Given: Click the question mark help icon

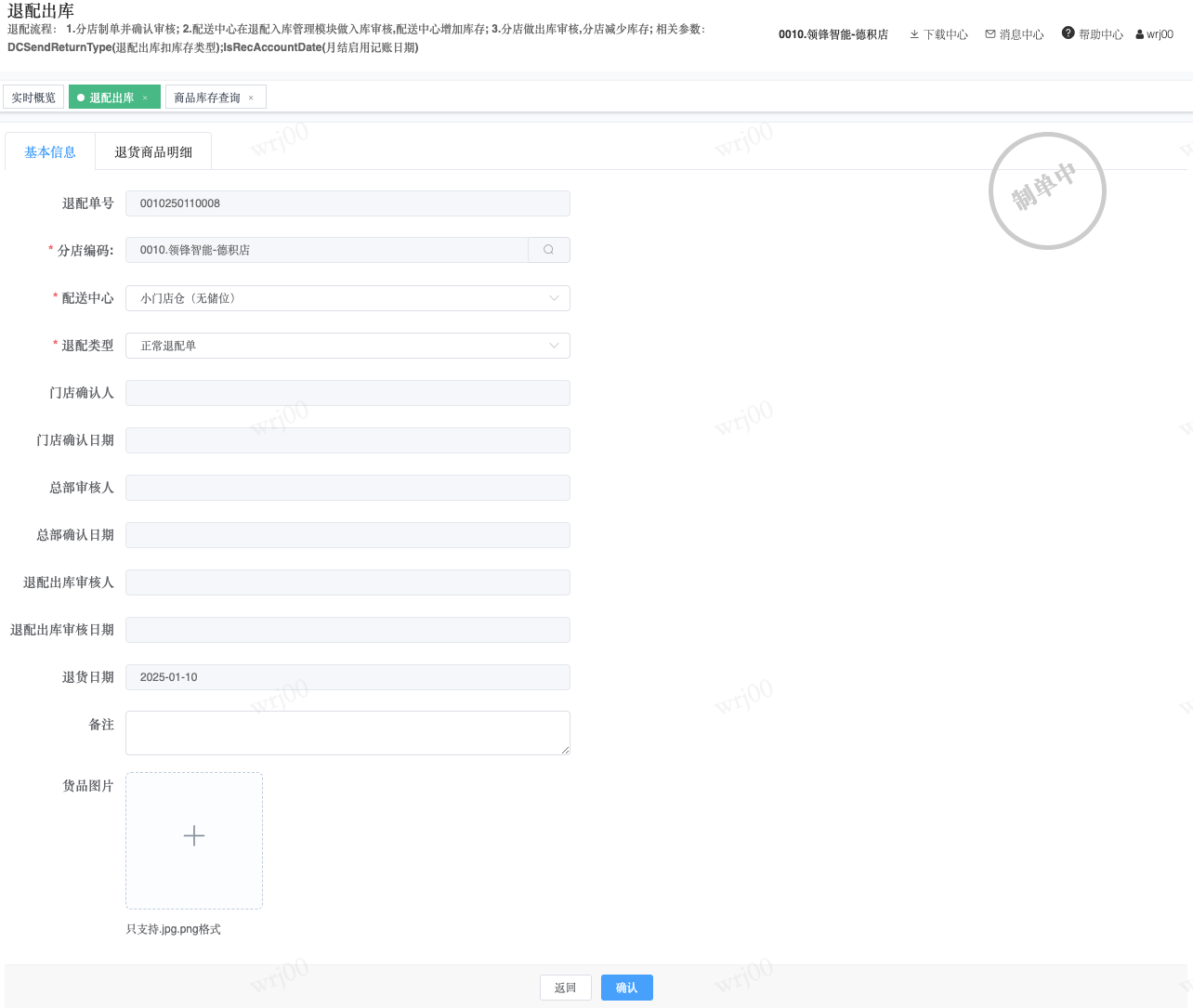Looking at the screenshot, I should [x=1068, y=33].
